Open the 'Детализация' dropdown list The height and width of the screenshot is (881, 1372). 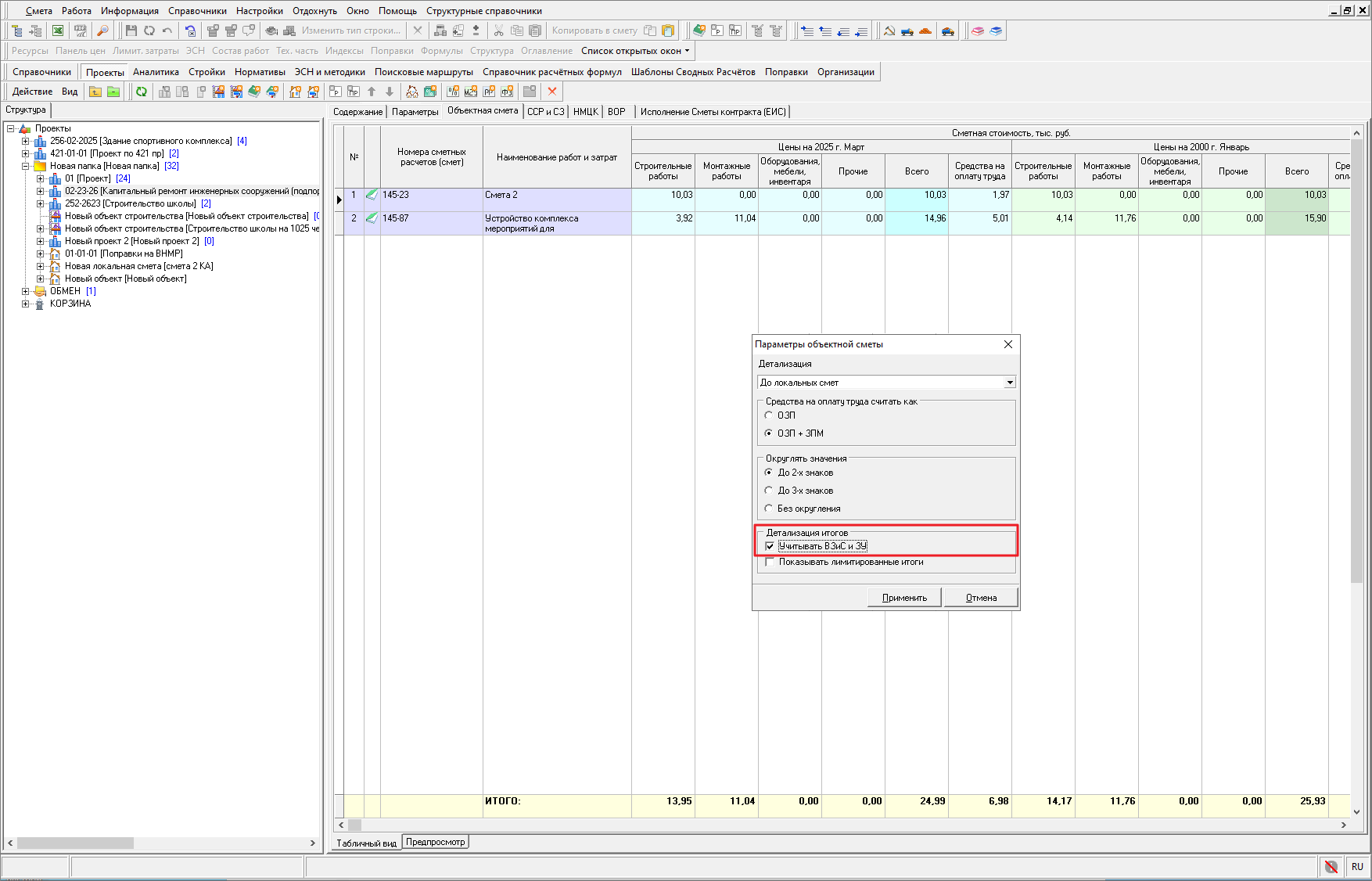point(1010,383)
